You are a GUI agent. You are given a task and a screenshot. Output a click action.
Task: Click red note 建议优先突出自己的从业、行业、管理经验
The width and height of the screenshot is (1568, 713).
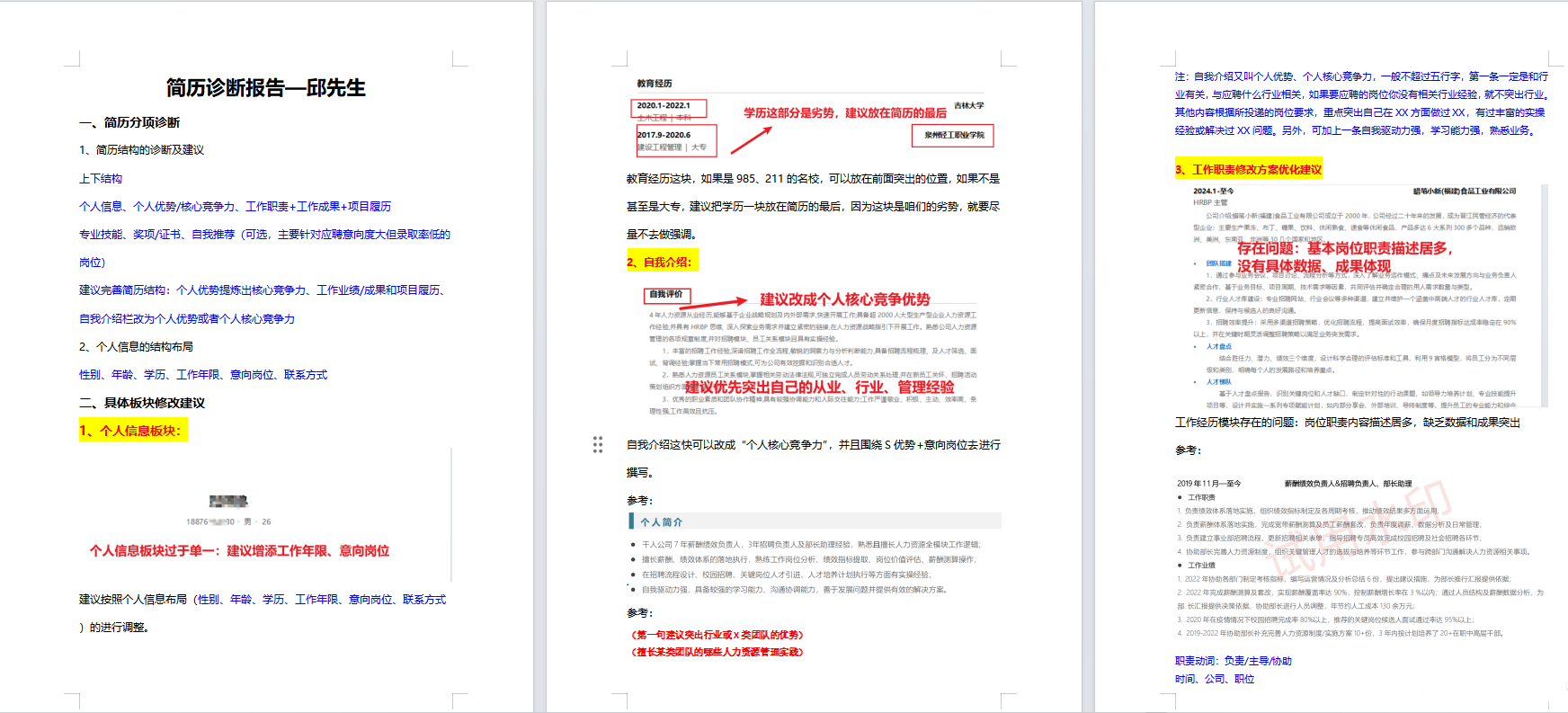click(x=820, y=388)
